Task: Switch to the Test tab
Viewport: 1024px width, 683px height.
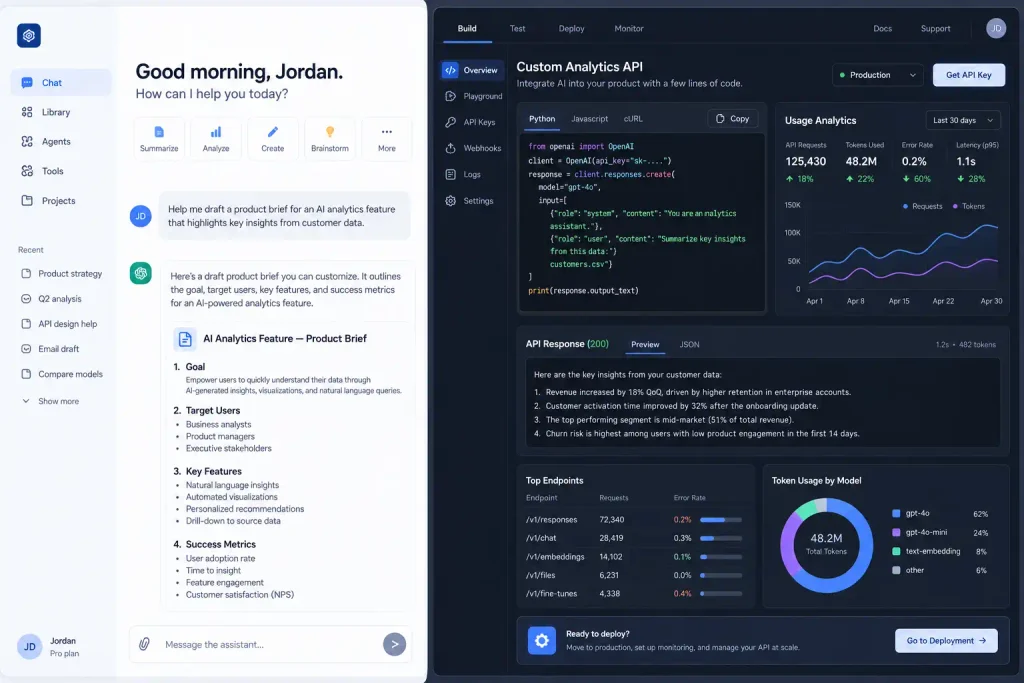Action: pyautogui.click(x=517, y=29)
